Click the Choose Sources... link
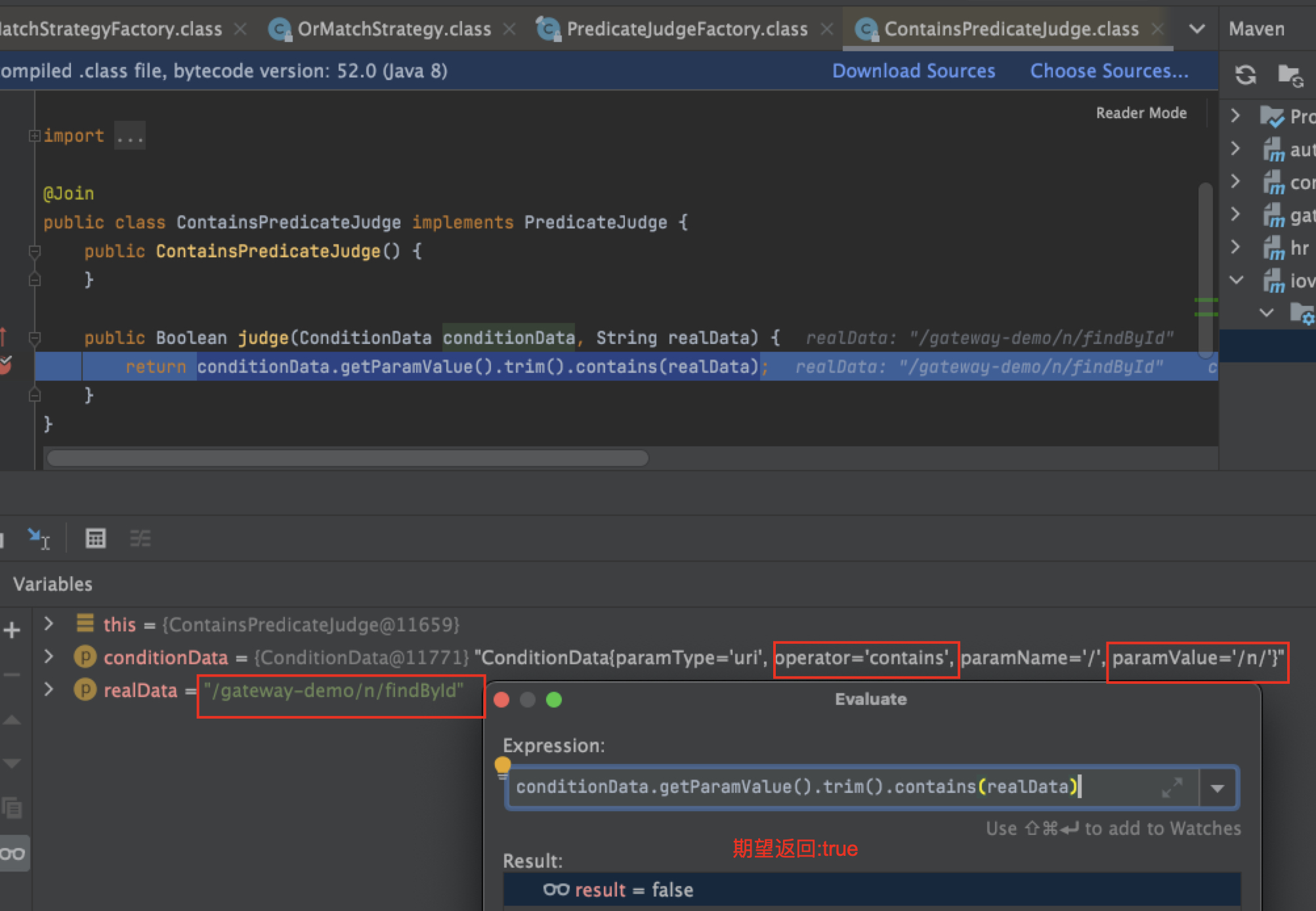The height and width of the screenshot is (911, 1316). point(1109,71)
